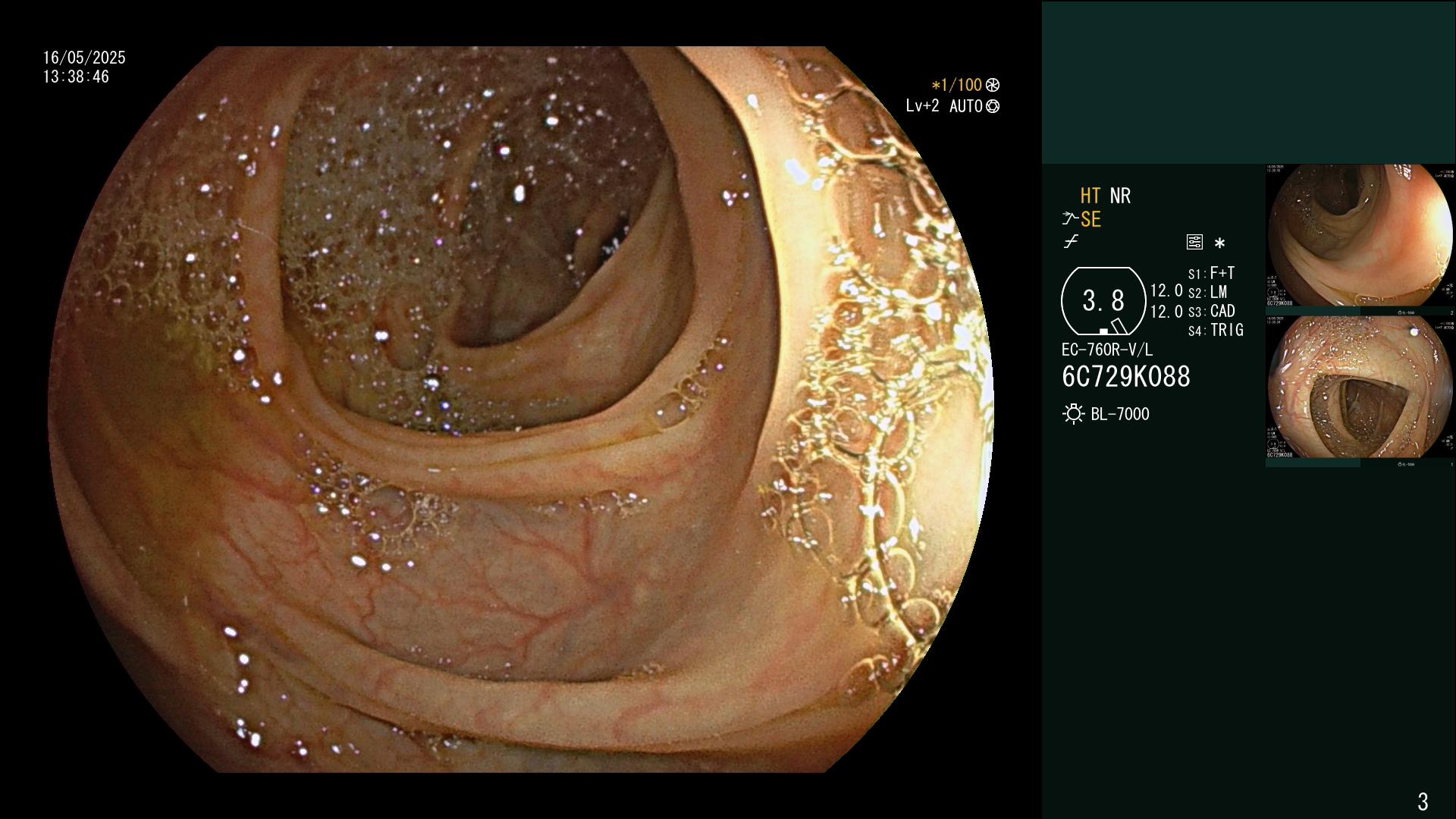Click the S3: CAD switch assignment

point(1212,311)
